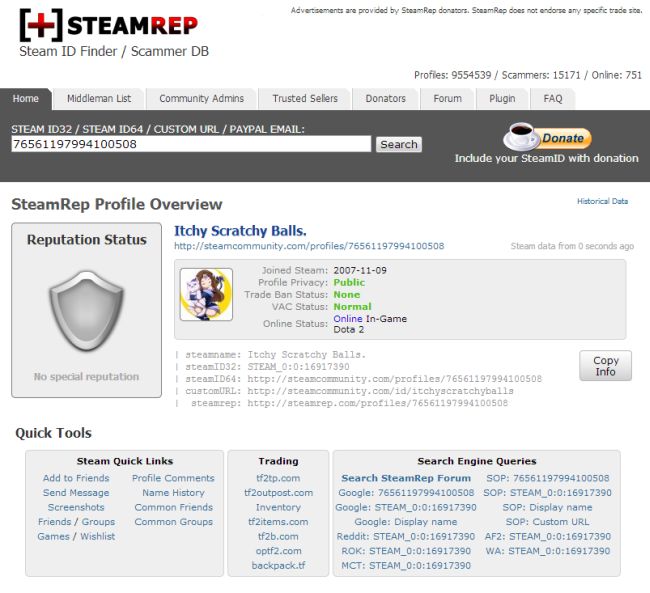This screenshot has height=593, width=650.
Task: Open the Common Friends link
Action: 173,507
